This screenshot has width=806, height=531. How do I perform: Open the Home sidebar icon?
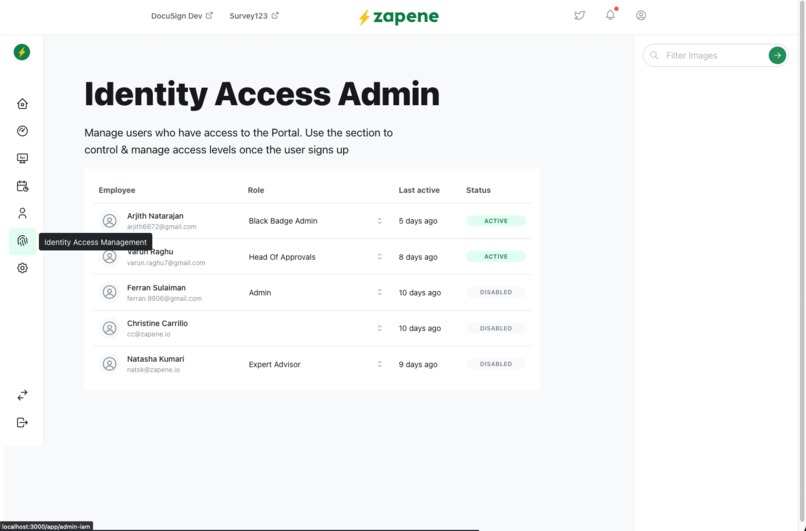coord(22,104)
